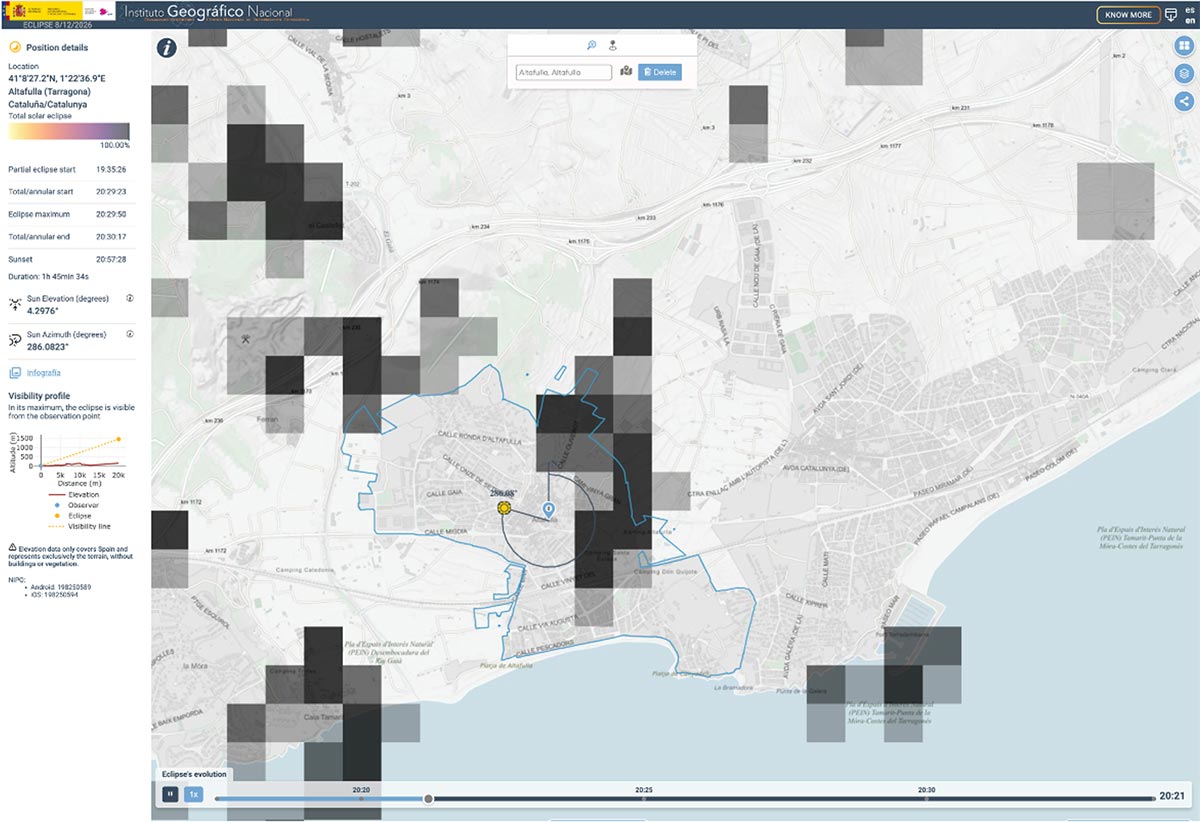Click the Position details clock icon
1200x822 pixels.
[x=14, y=47]
